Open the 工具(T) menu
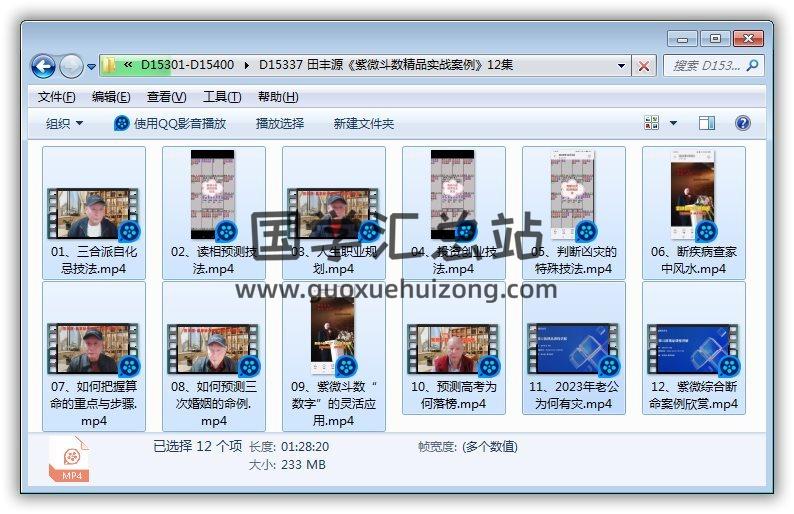 pyautogui.click(x=222, y=97)
